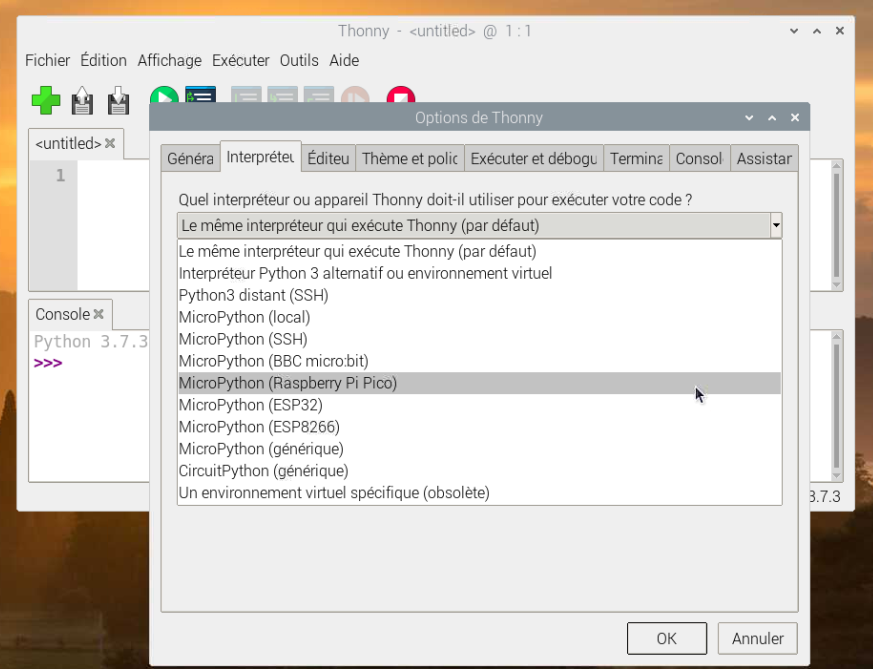This screenshot has width=873, height=669.
Task: Open the Édition menu
Action: tap(104, 60)
